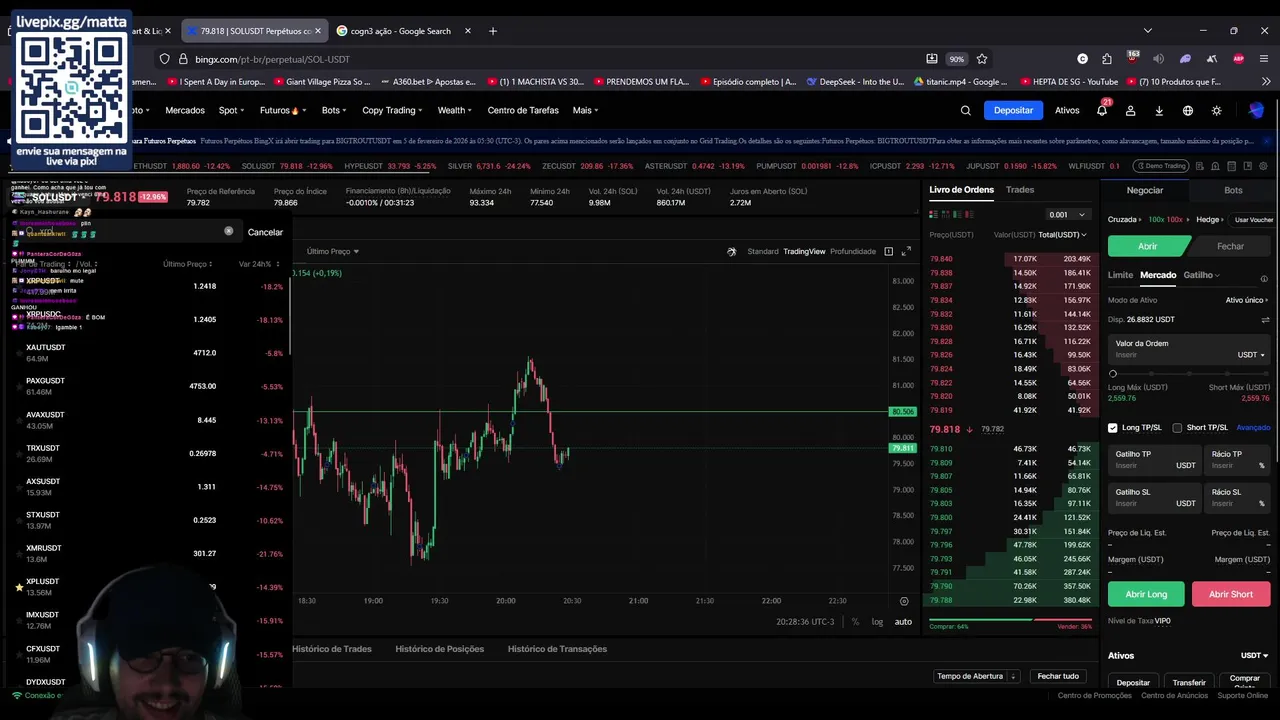Click the Gatilho TP input field

click(1154, 460)
